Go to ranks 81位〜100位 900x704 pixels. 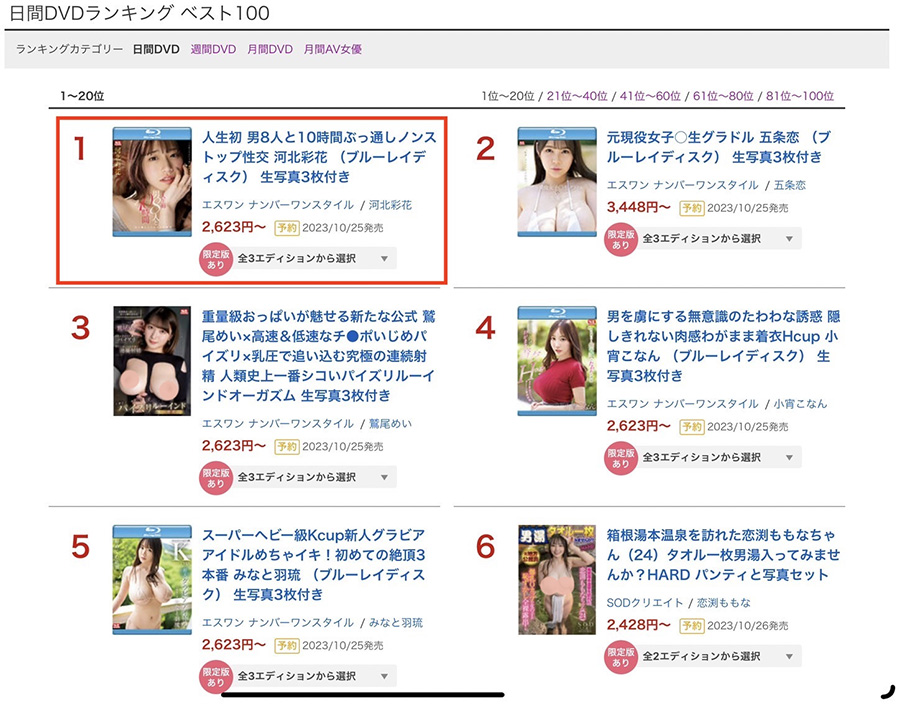click(x=800, y=96)
